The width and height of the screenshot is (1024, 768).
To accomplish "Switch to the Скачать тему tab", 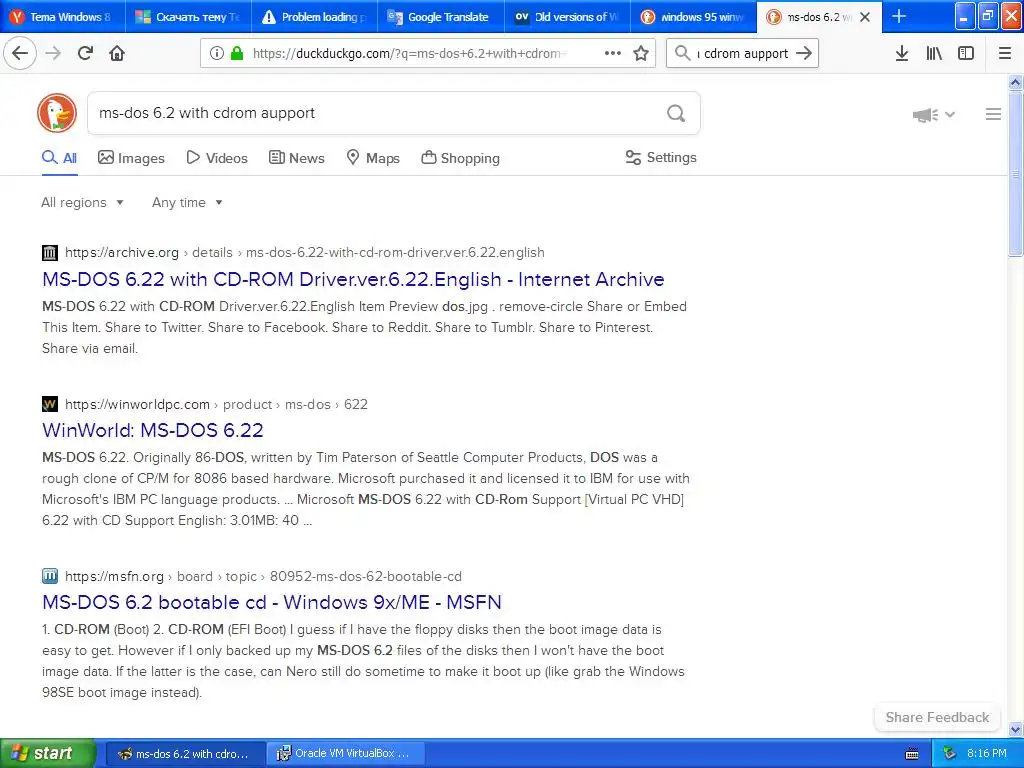I will click(x=189, y=17).
